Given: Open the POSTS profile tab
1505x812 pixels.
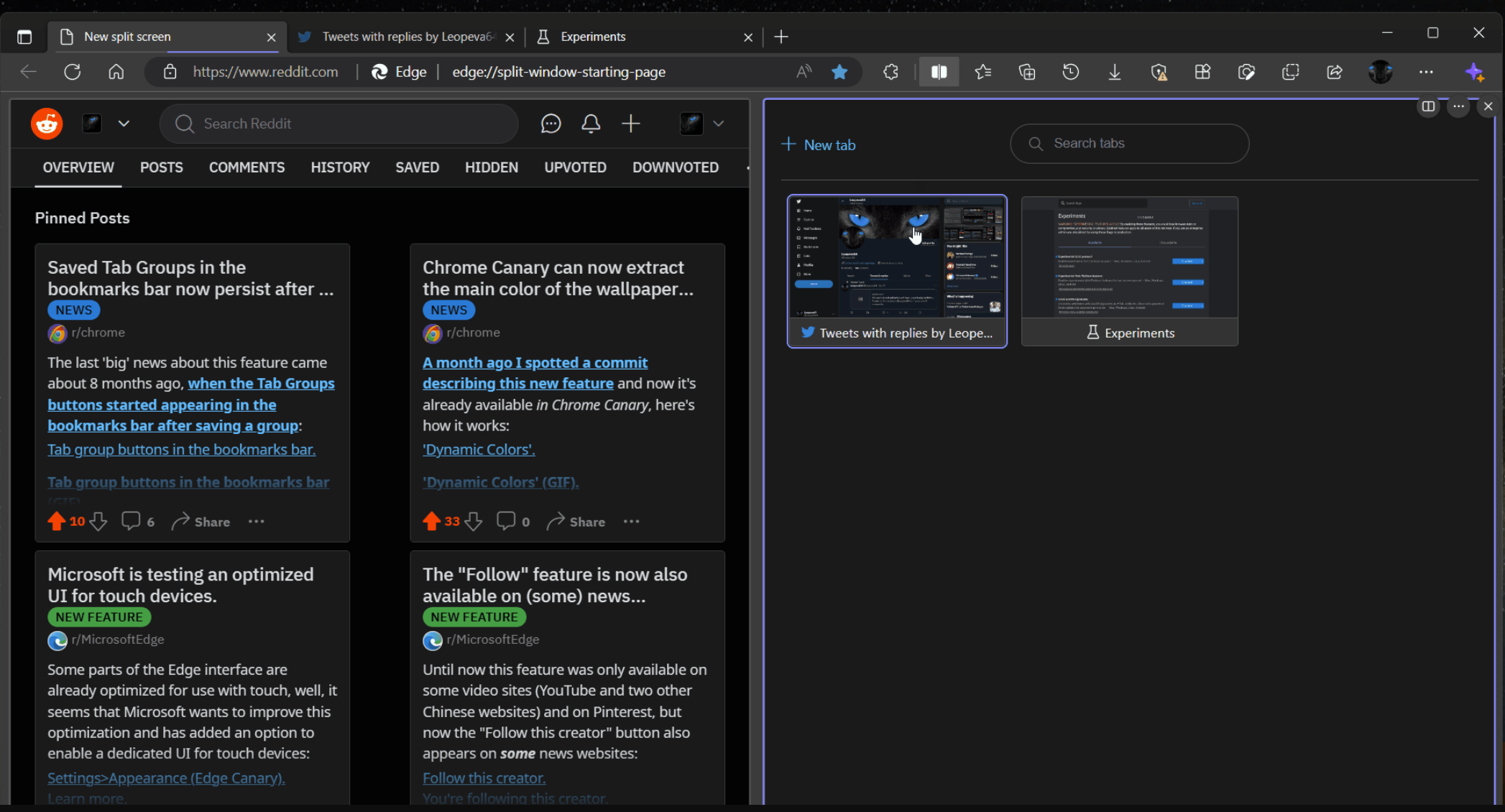Looking at the screenshot, I should coord(161,167).
